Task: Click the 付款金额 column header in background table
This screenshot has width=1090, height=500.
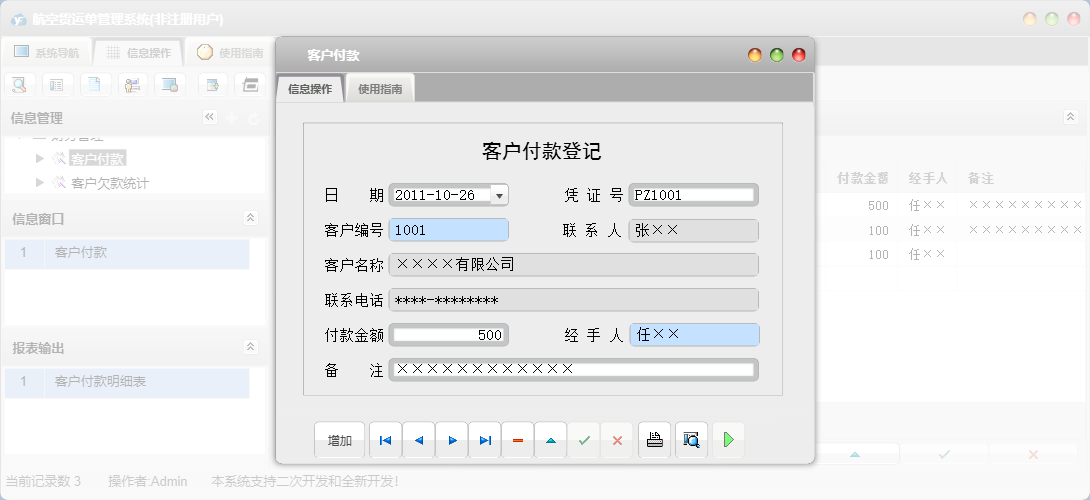Action: (862, 179)
